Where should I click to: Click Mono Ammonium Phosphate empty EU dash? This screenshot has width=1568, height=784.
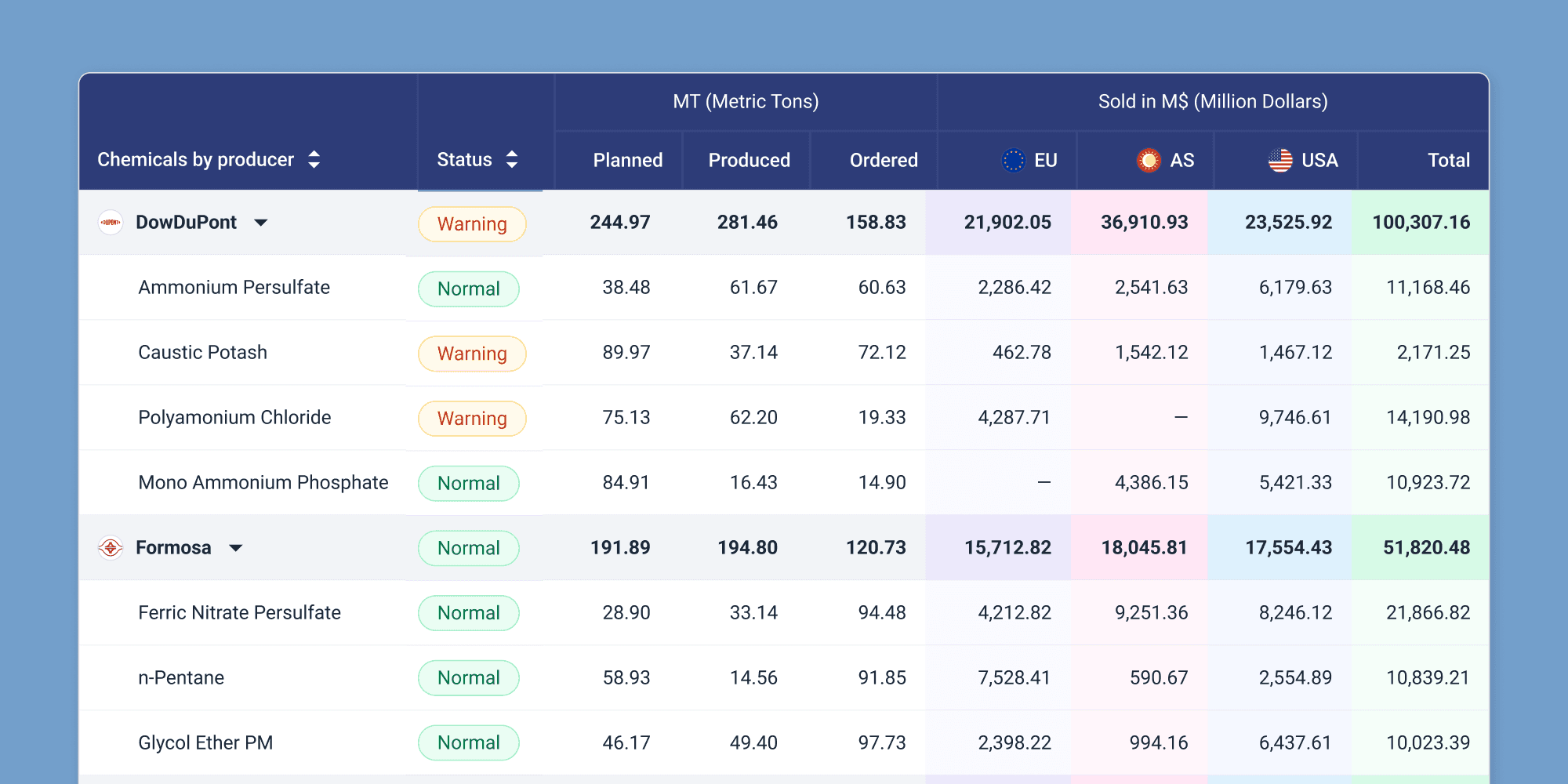[x=1044, y=482]
